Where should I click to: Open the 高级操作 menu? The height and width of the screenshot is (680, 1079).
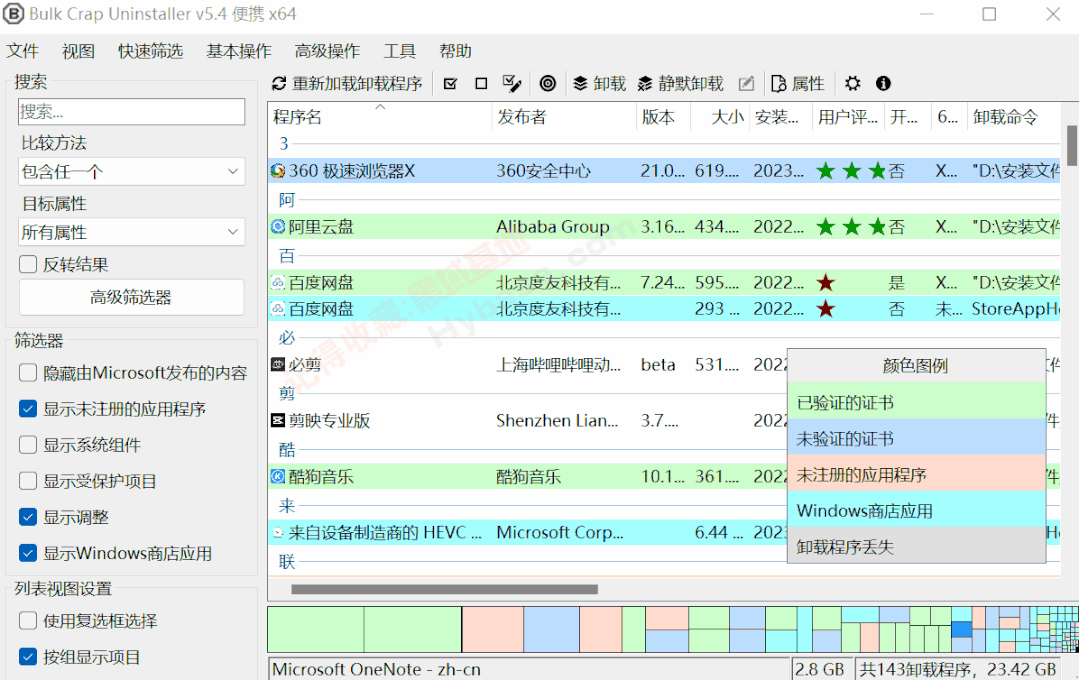[x=327, y=52]
